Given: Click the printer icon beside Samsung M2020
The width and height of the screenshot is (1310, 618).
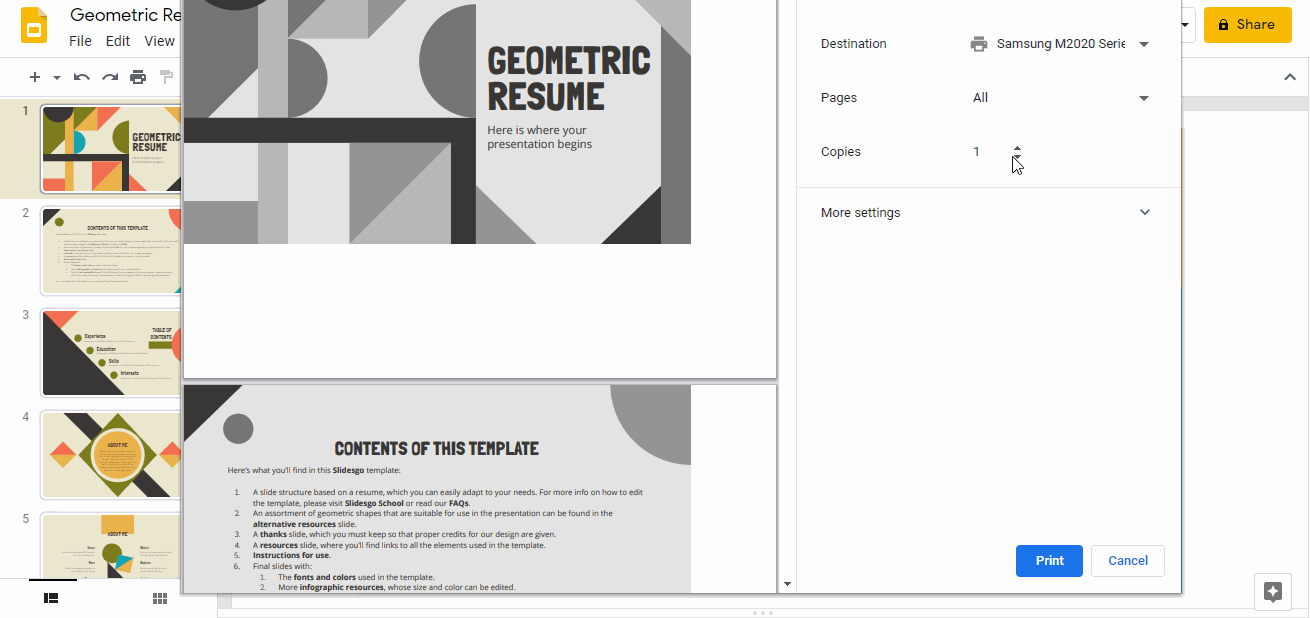Looking at the screenshot, I should (x=978, y=43).
